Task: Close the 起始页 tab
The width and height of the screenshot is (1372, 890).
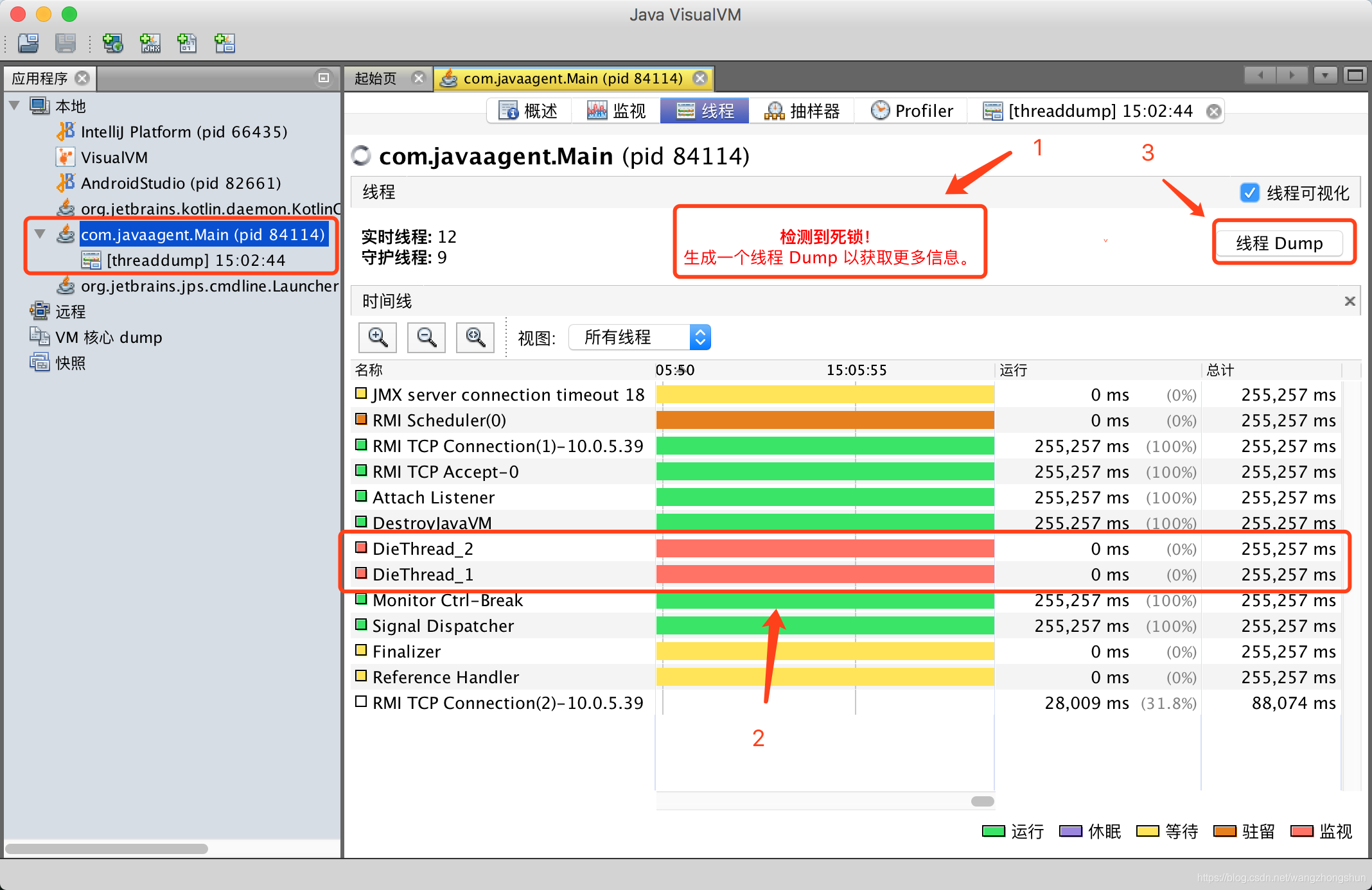Action: [x=419, y=78]
